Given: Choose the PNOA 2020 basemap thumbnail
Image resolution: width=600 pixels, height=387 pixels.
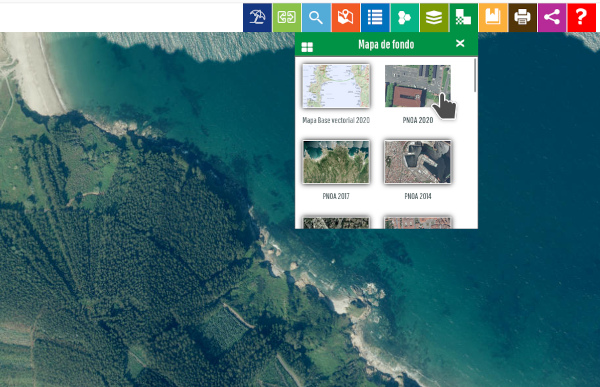Looking at the screenshot, I should click(x=417, y=86).
